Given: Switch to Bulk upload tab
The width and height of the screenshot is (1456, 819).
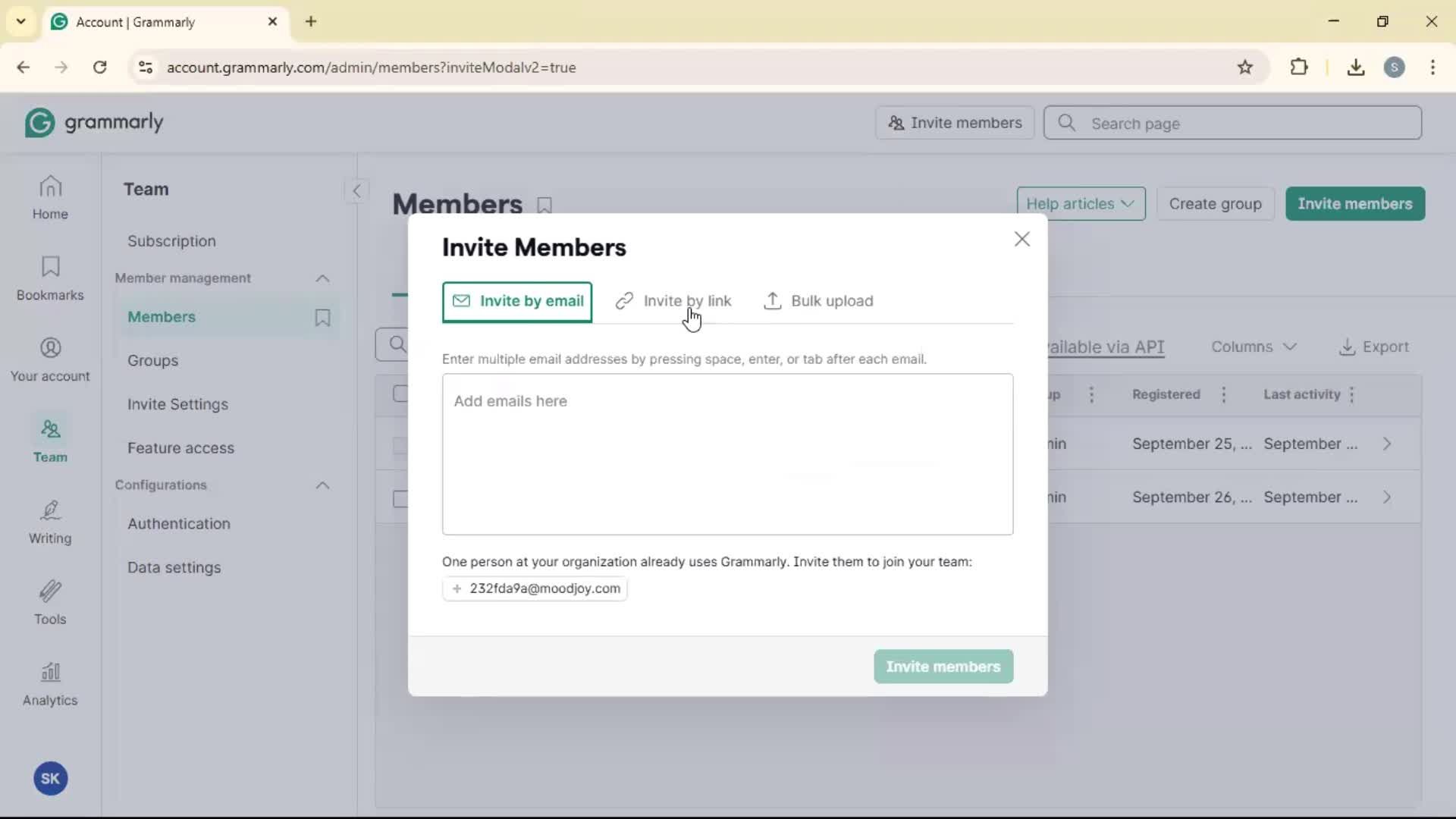Looking at the screenshot, I should (818, 301).
